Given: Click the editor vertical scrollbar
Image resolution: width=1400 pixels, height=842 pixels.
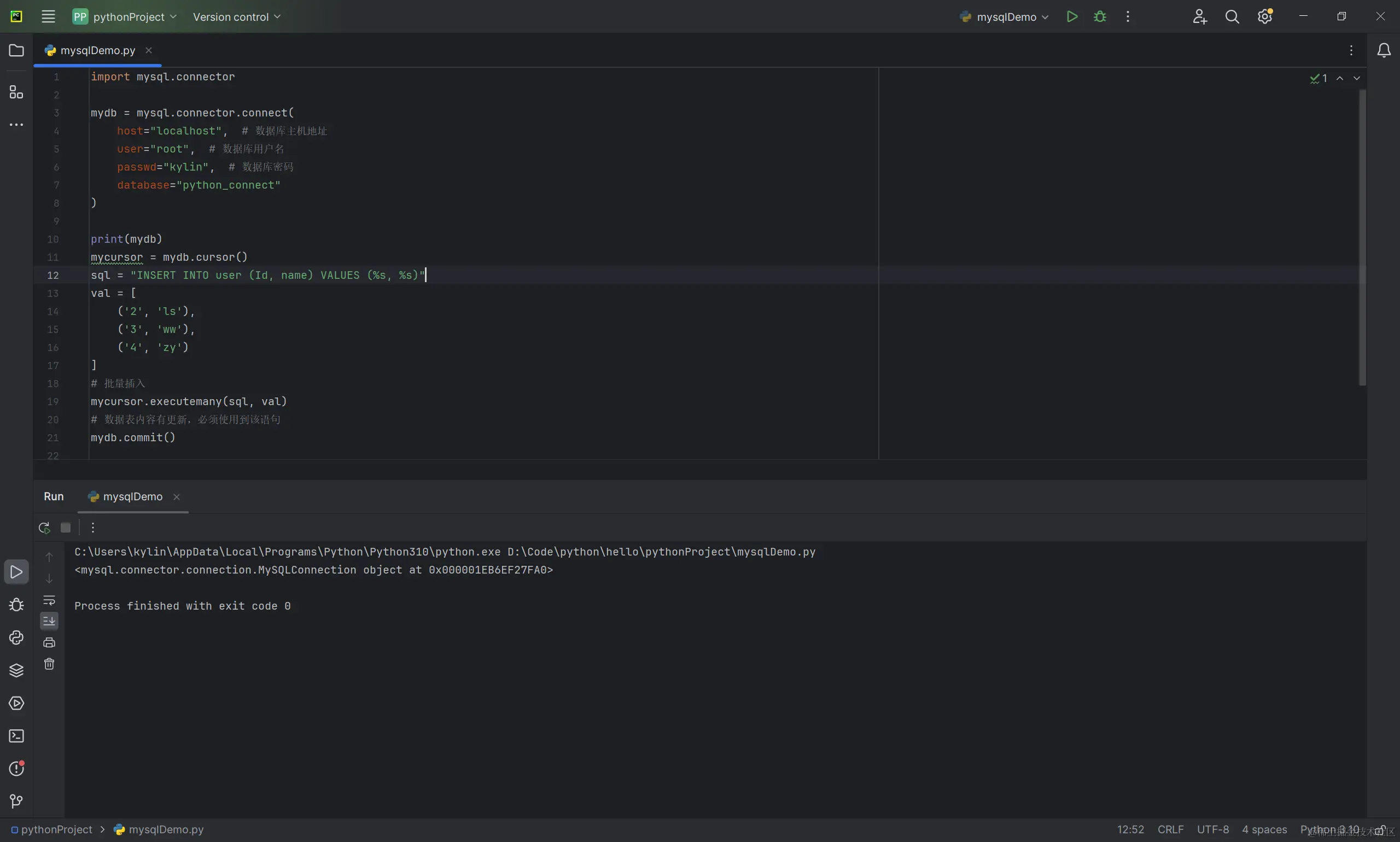Looking at the screenshot, I should point(1362,238).
